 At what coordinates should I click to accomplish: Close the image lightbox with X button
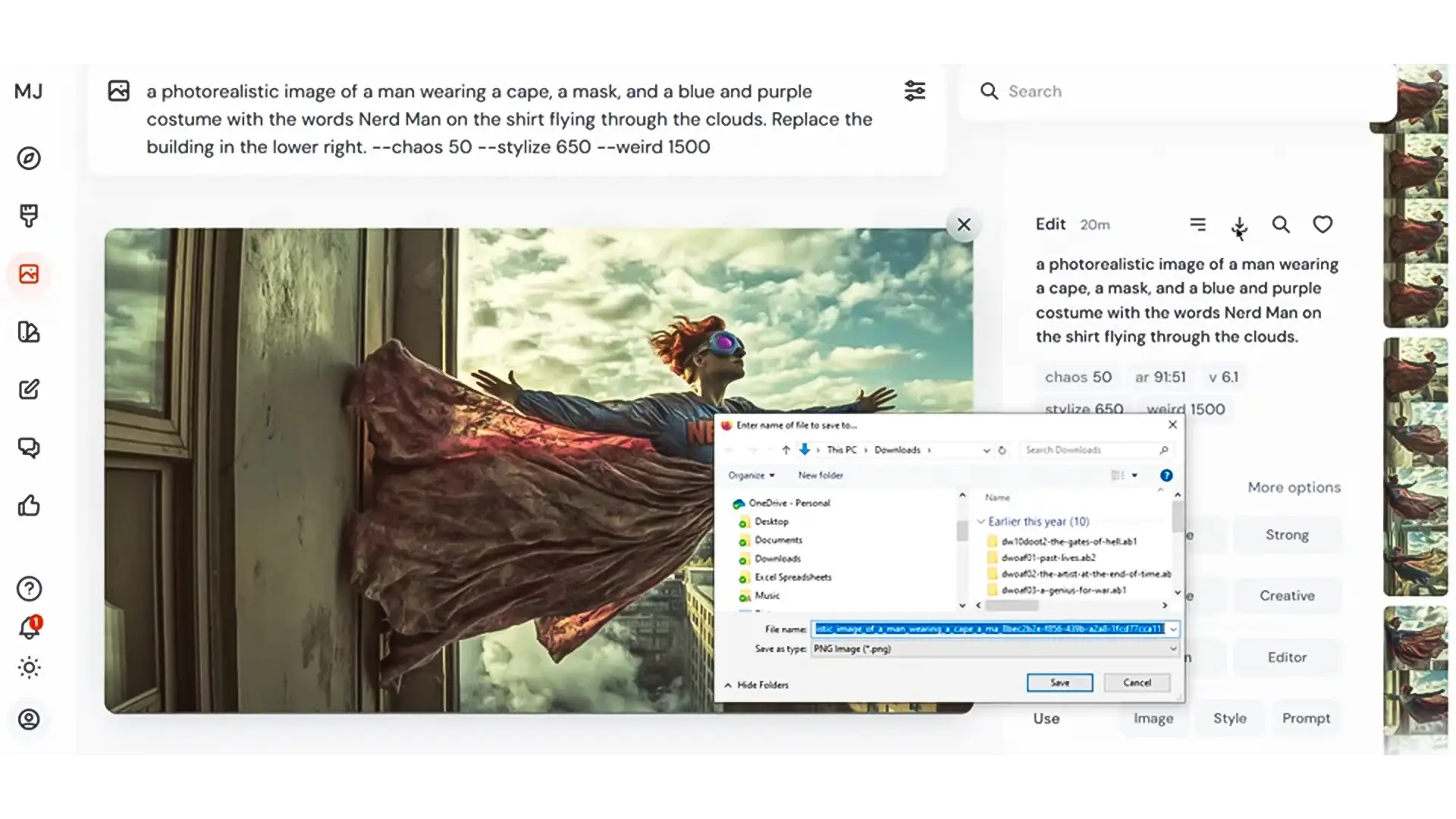coord(964,224)
